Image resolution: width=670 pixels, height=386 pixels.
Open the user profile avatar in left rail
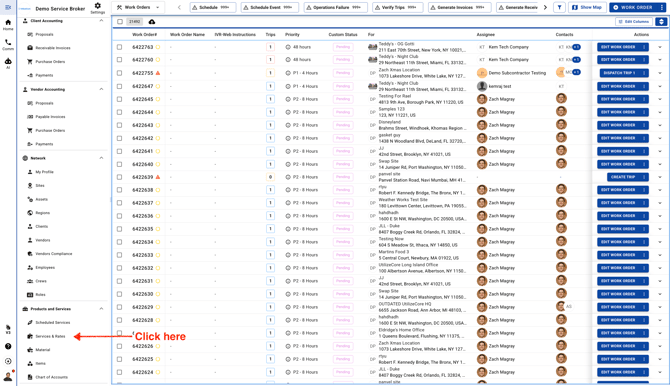pos(8,376)
